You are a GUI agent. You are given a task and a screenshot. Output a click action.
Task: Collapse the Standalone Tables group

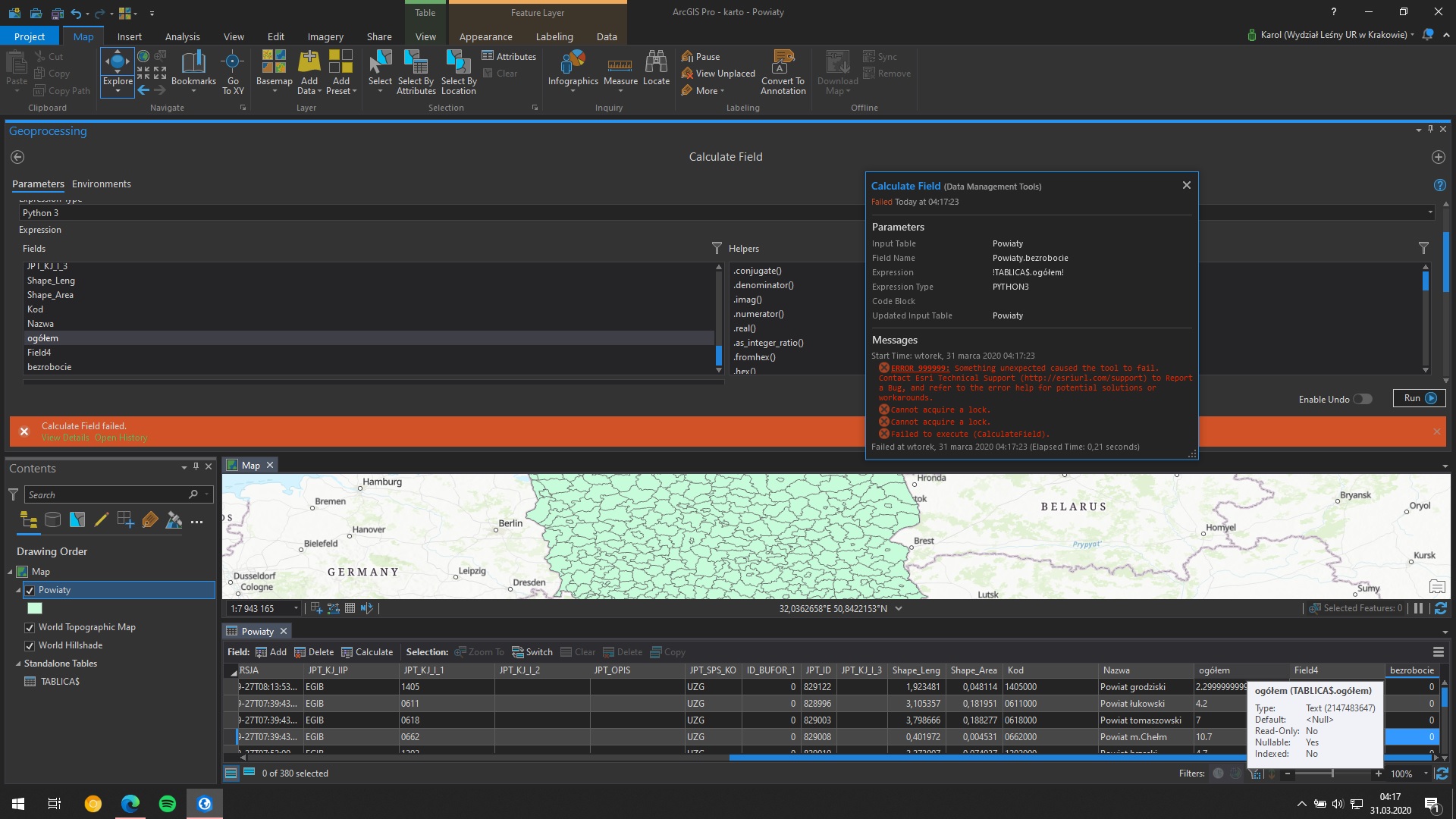pos(18,664)
